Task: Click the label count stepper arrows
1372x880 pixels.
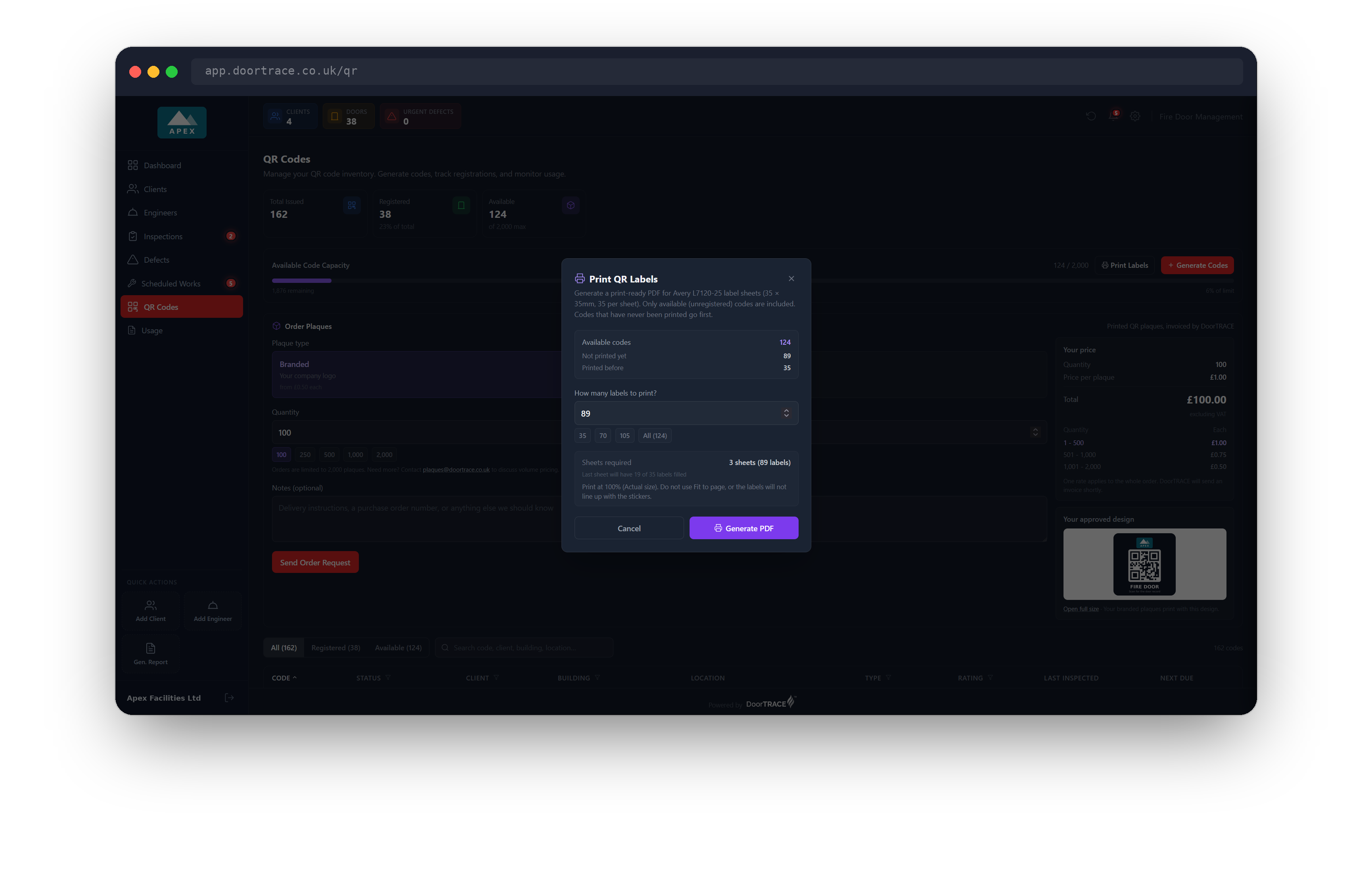Action: 786,413
